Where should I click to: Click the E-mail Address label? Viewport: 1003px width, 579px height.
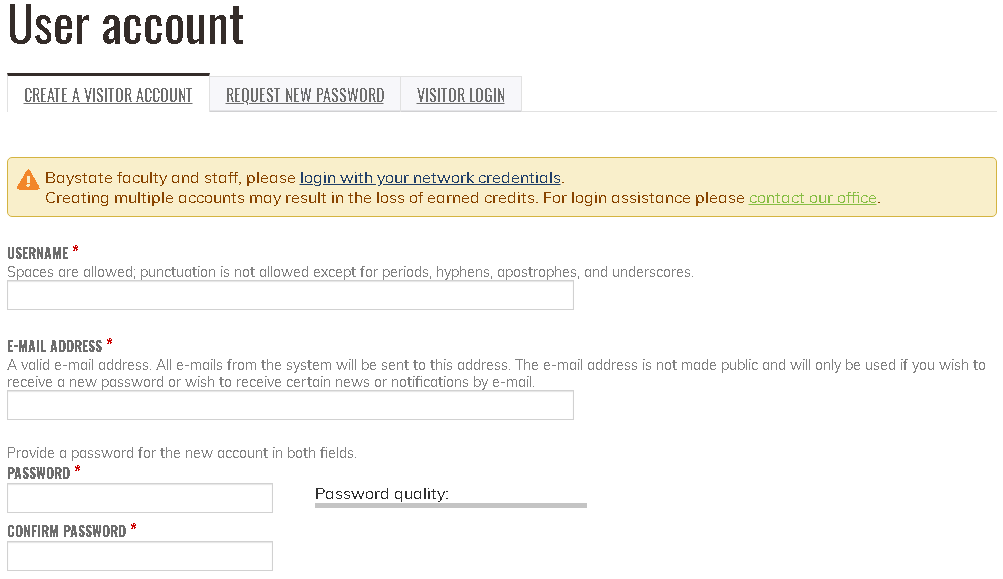54,346
